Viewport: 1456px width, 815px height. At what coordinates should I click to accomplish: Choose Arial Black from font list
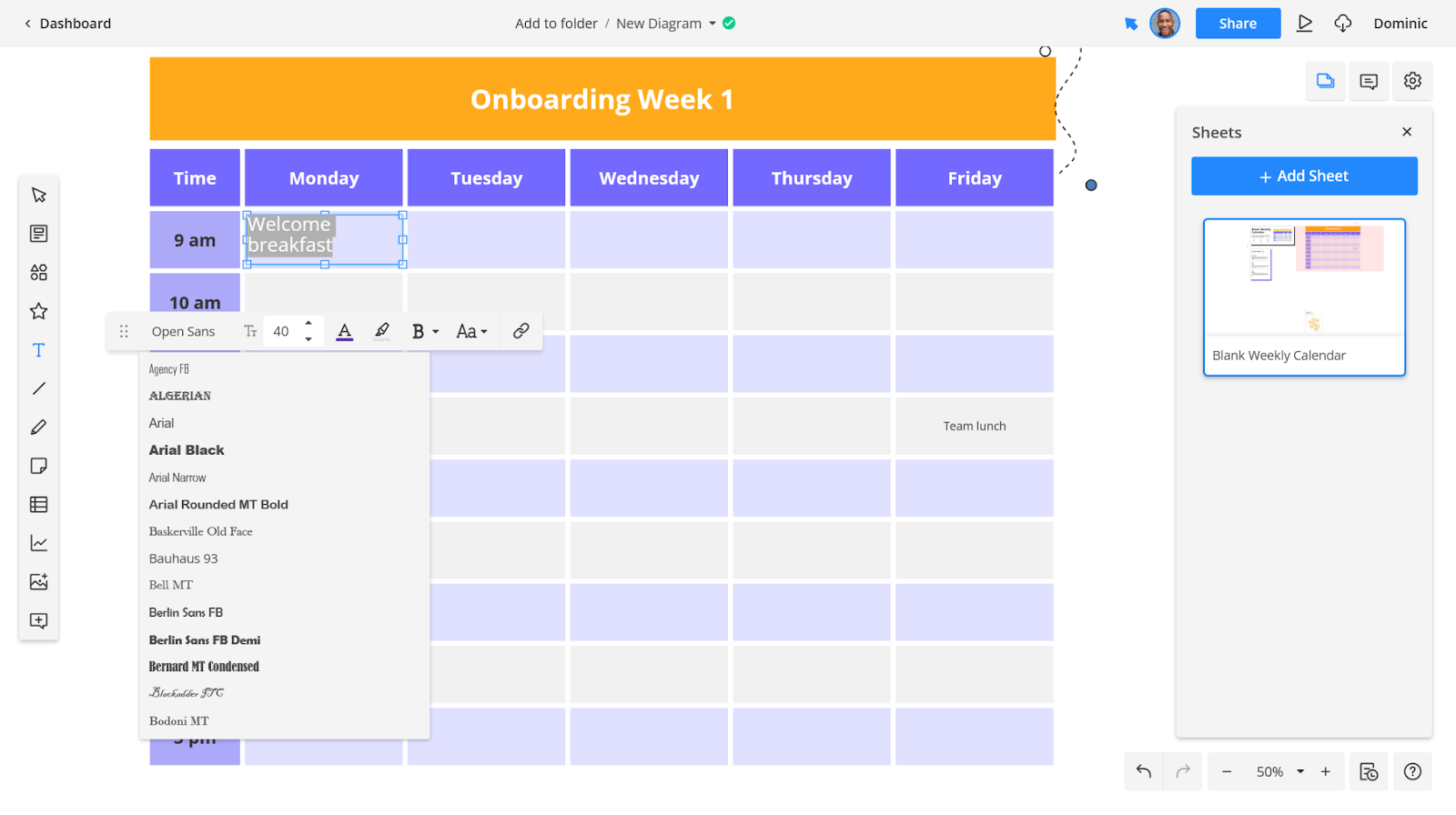(187, 450)
